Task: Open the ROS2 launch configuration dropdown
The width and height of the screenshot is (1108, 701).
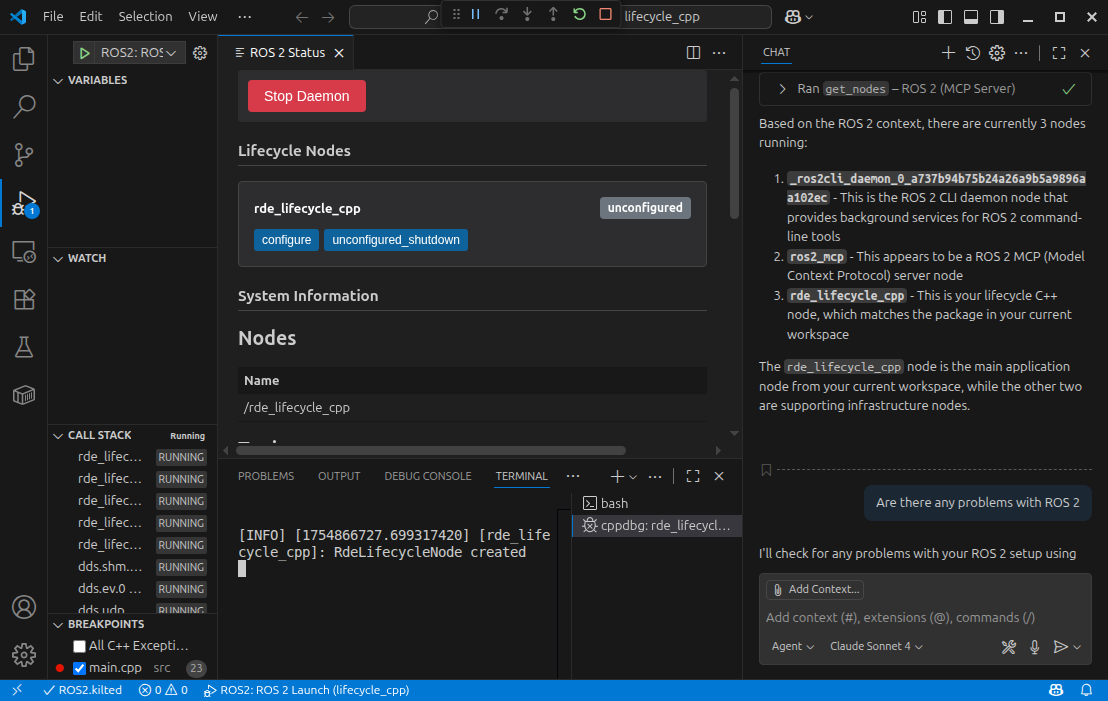Action: [138, 53]
